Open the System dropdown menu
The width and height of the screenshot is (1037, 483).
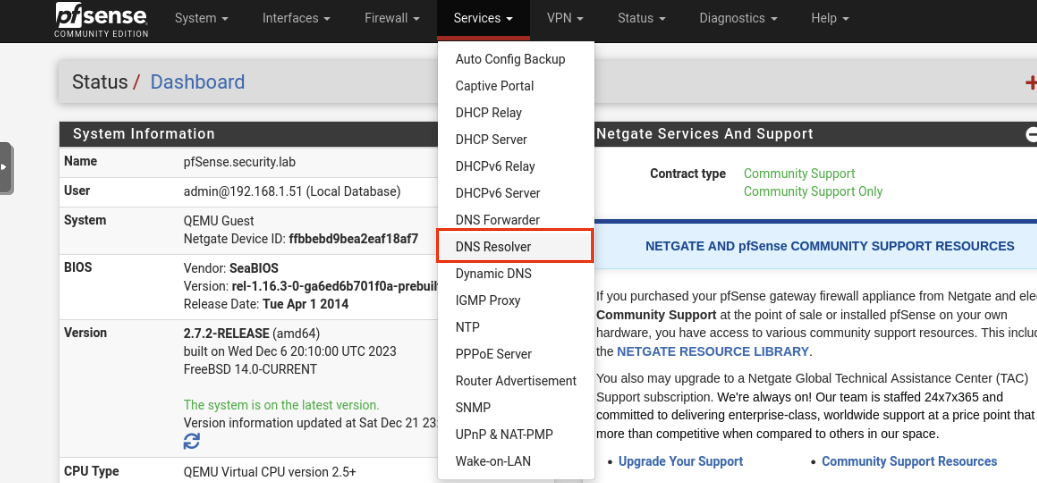201,19
